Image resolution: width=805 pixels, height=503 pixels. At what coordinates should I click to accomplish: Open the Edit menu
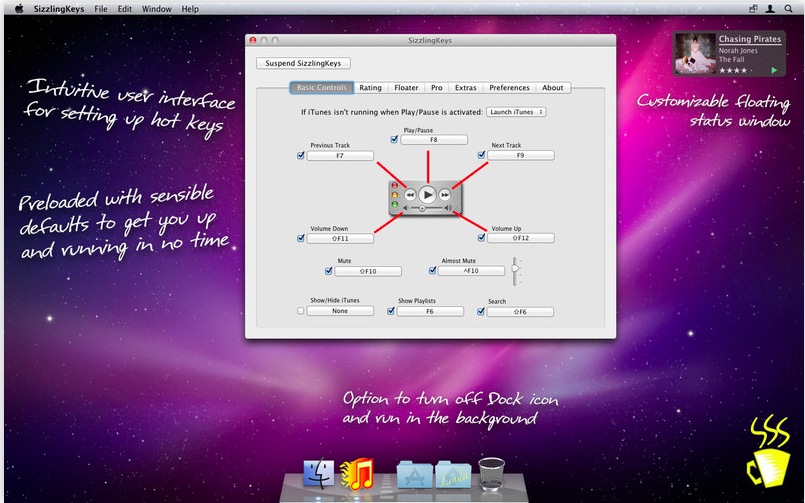pos(124,9)
